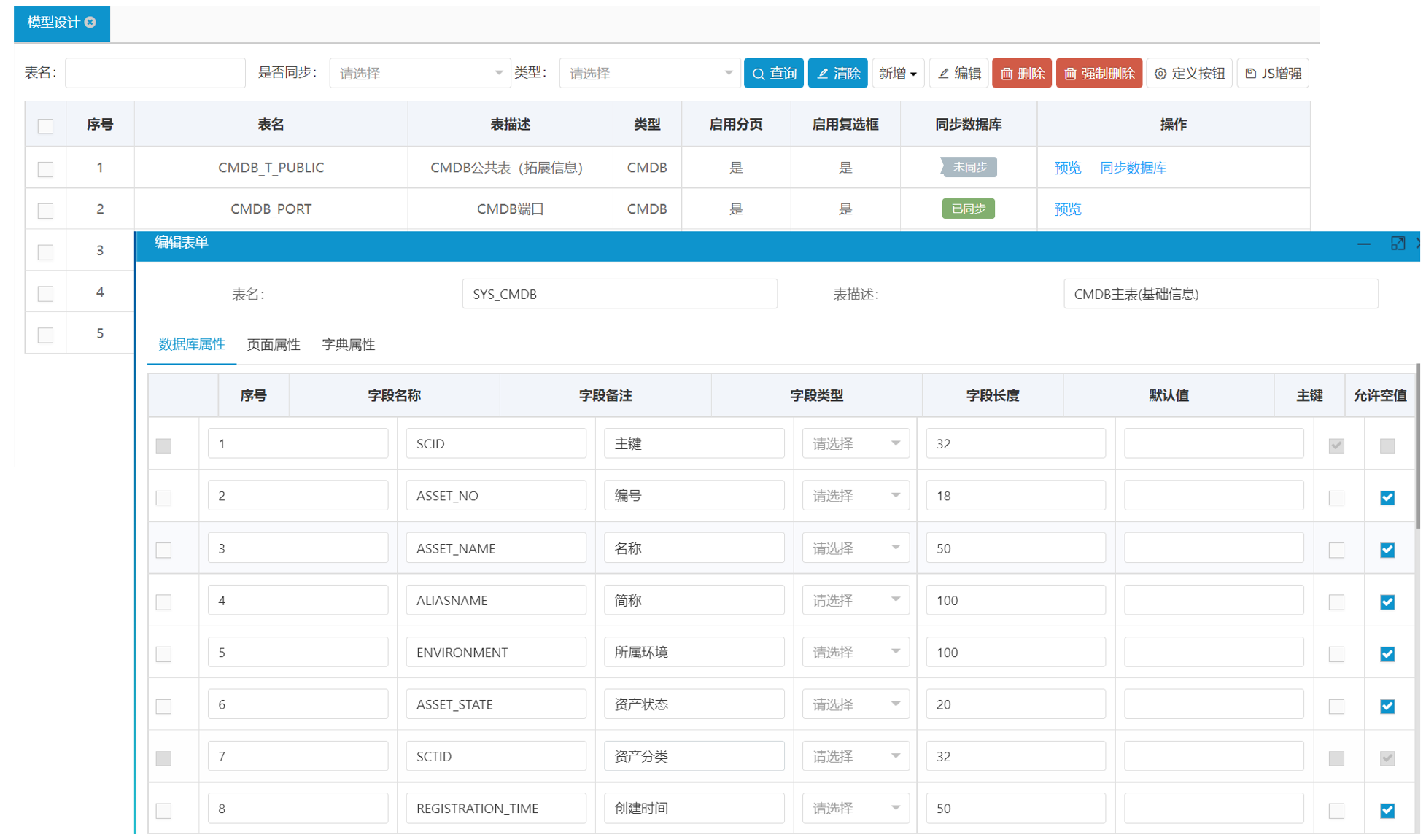This screenshot has width=1426, height=840.
Task: Open the 新增 dropdown button
Action: [x=897, y=74]
